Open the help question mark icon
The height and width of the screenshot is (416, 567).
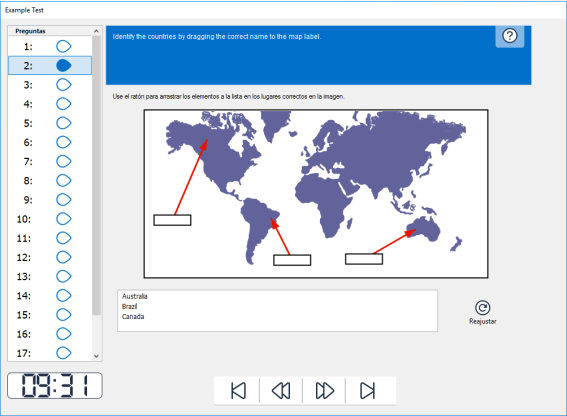(510, 36)
